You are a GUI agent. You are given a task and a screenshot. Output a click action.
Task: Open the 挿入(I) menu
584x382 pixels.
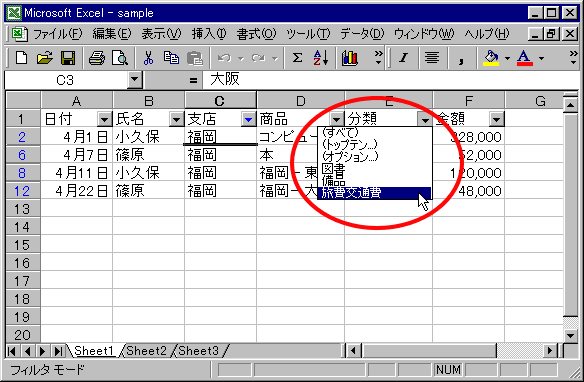[x=209, y=34]
